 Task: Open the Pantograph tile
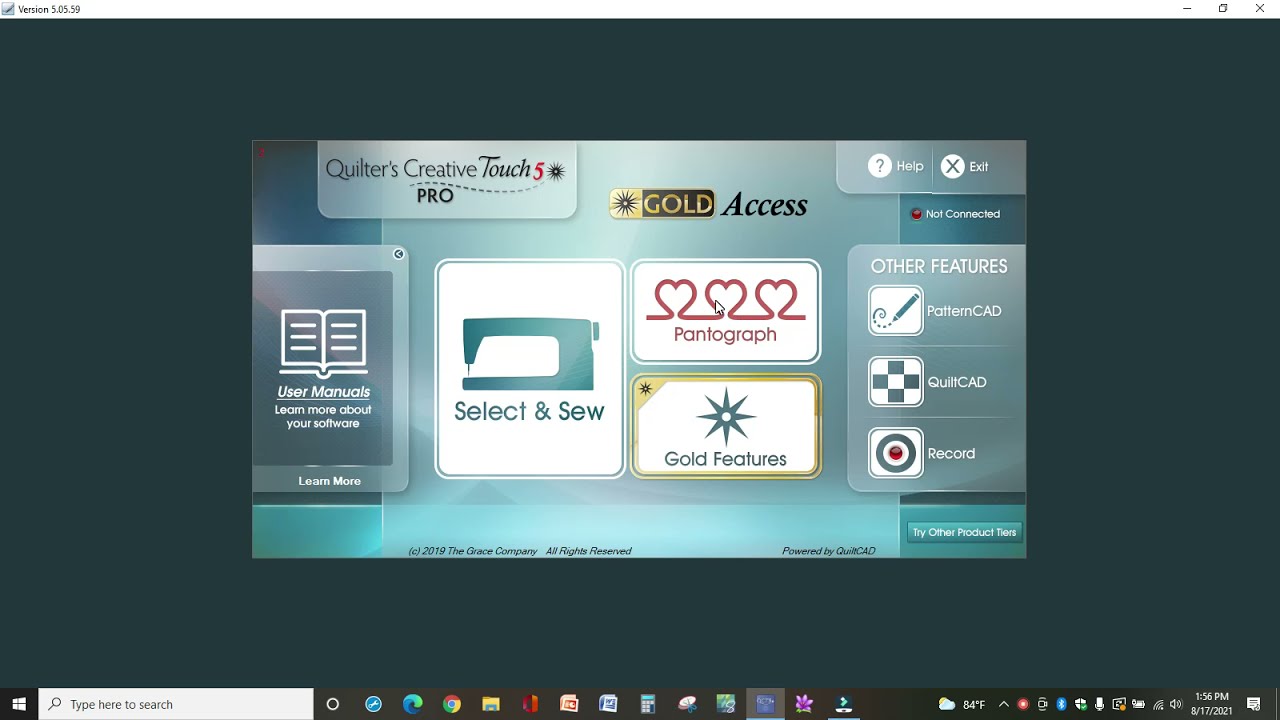pyautogui.click(x=726, y=311)
